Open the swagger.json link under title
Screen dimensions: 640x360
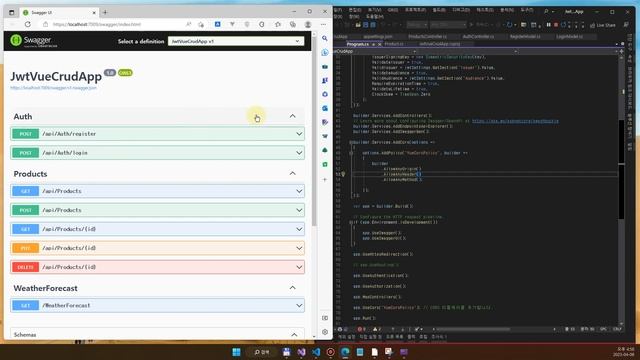pos(53,88)
